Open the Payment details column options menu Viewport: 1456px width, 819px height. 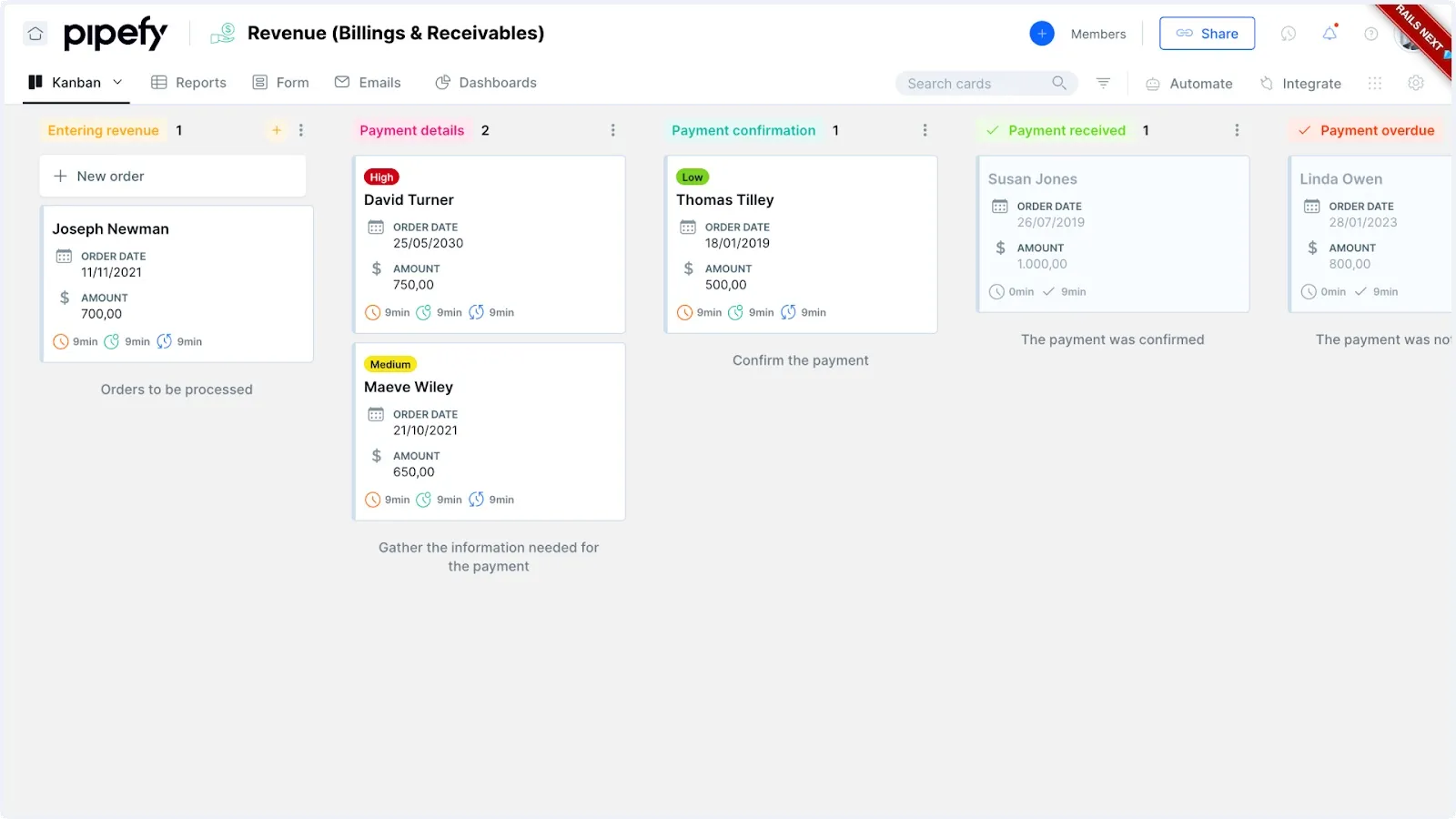613,130
